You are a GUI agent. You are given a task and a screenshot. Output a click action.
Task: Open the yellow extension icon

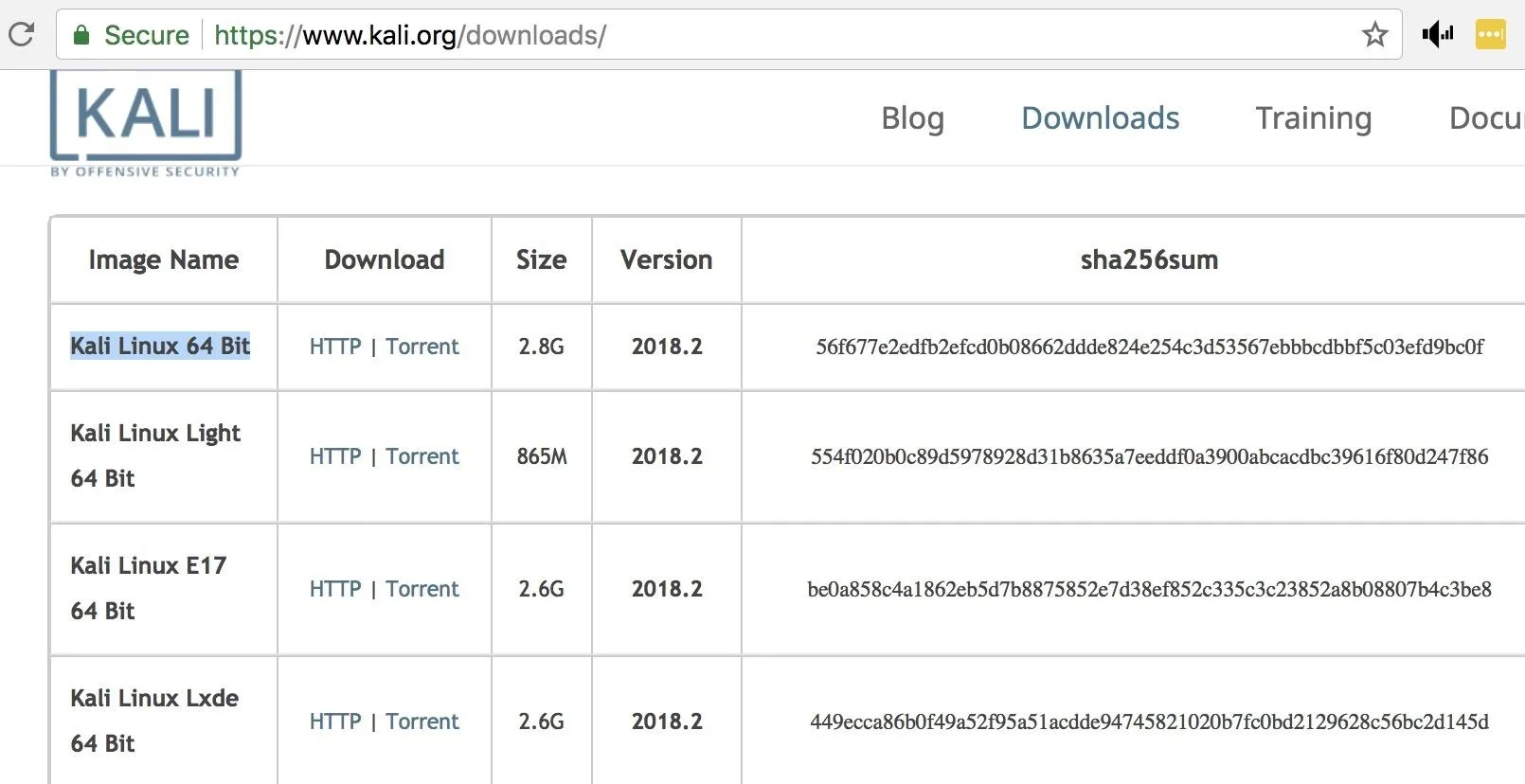[1490, 35]
